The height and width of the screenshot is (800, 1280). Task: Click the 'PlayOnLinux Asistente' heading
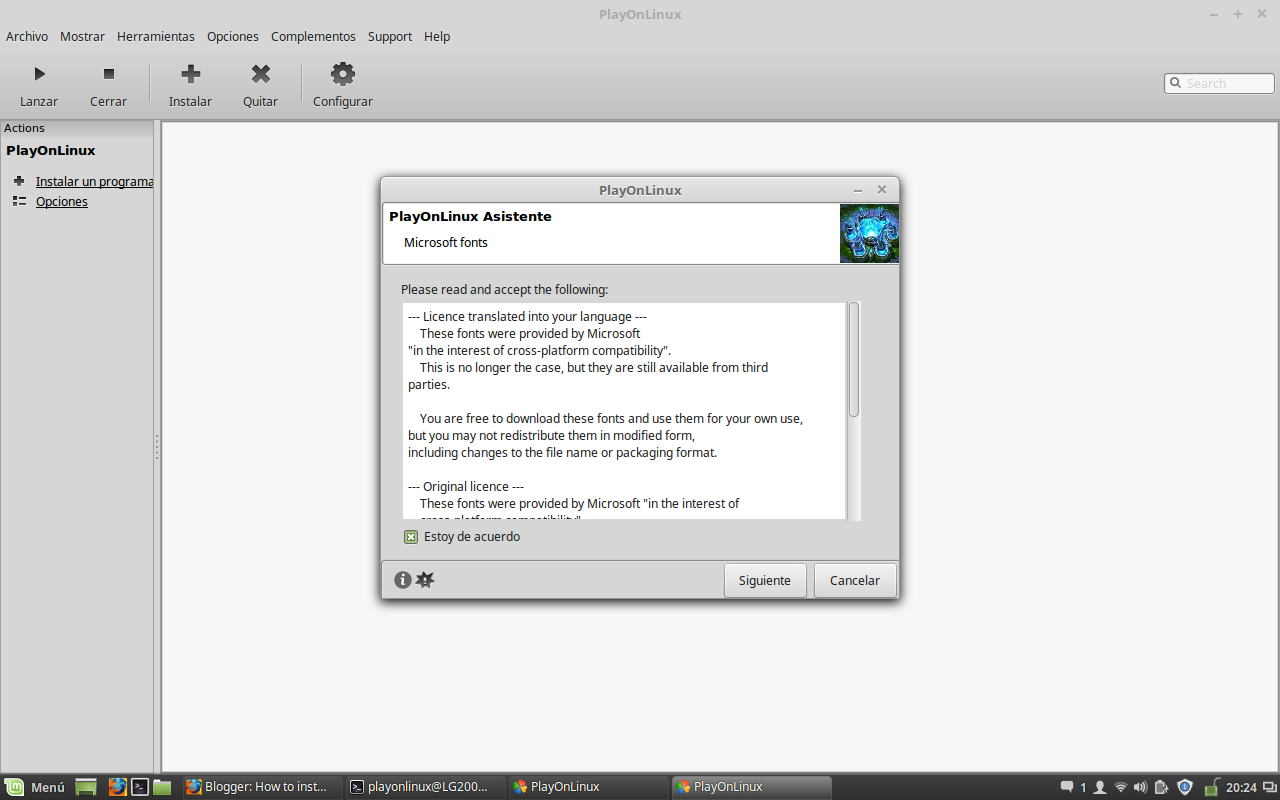470,216
